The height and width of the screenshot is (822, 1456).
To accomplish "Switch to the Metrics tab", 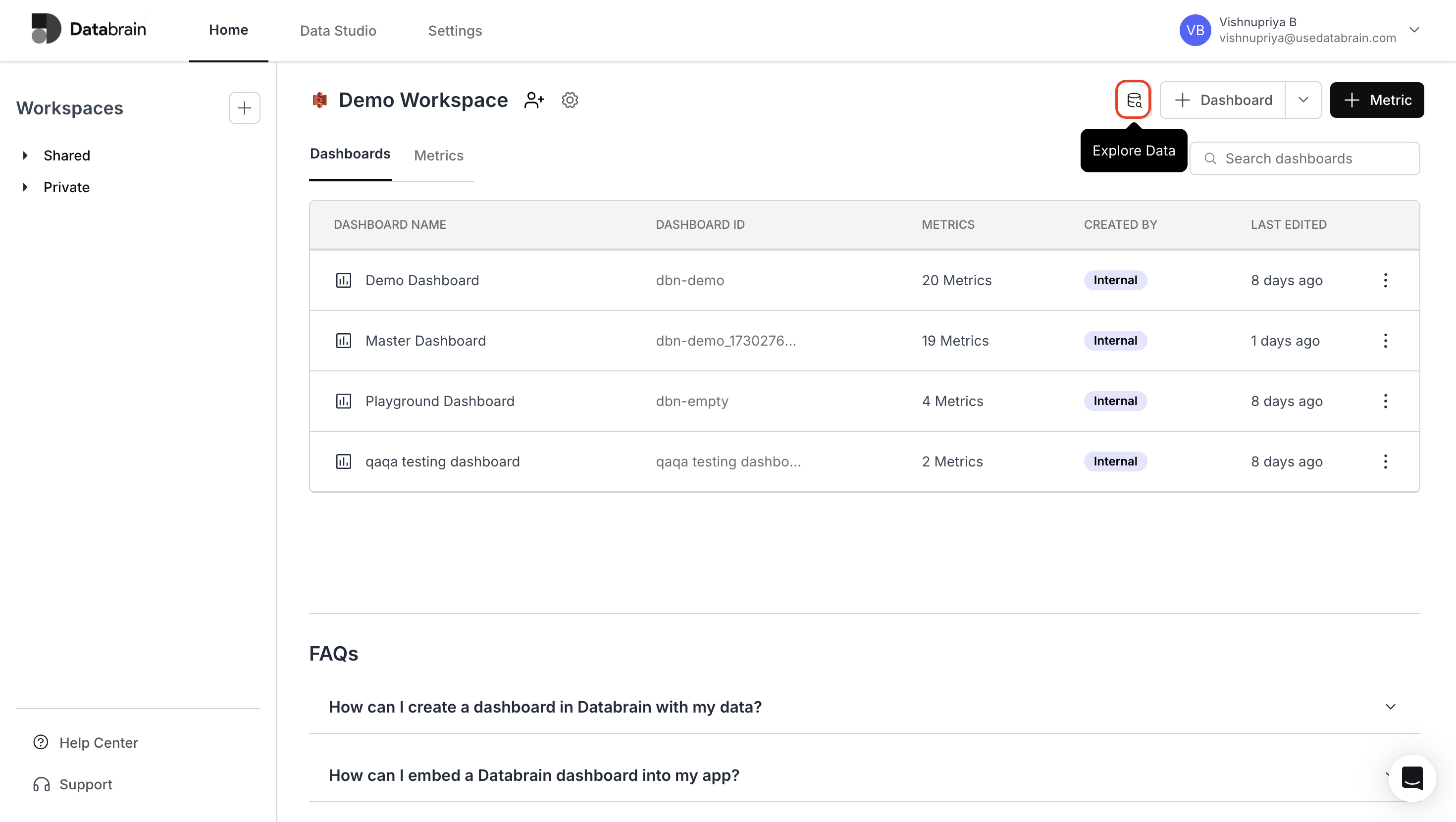I will (438, 155).
